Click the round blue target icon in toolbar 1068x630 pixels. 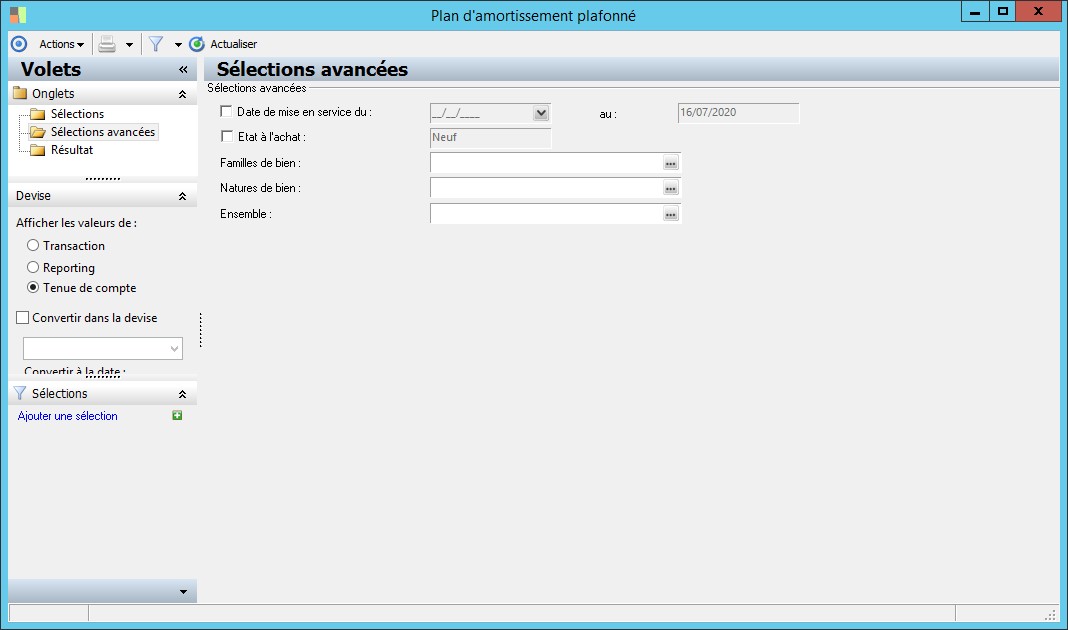click(x=19, y=44)
